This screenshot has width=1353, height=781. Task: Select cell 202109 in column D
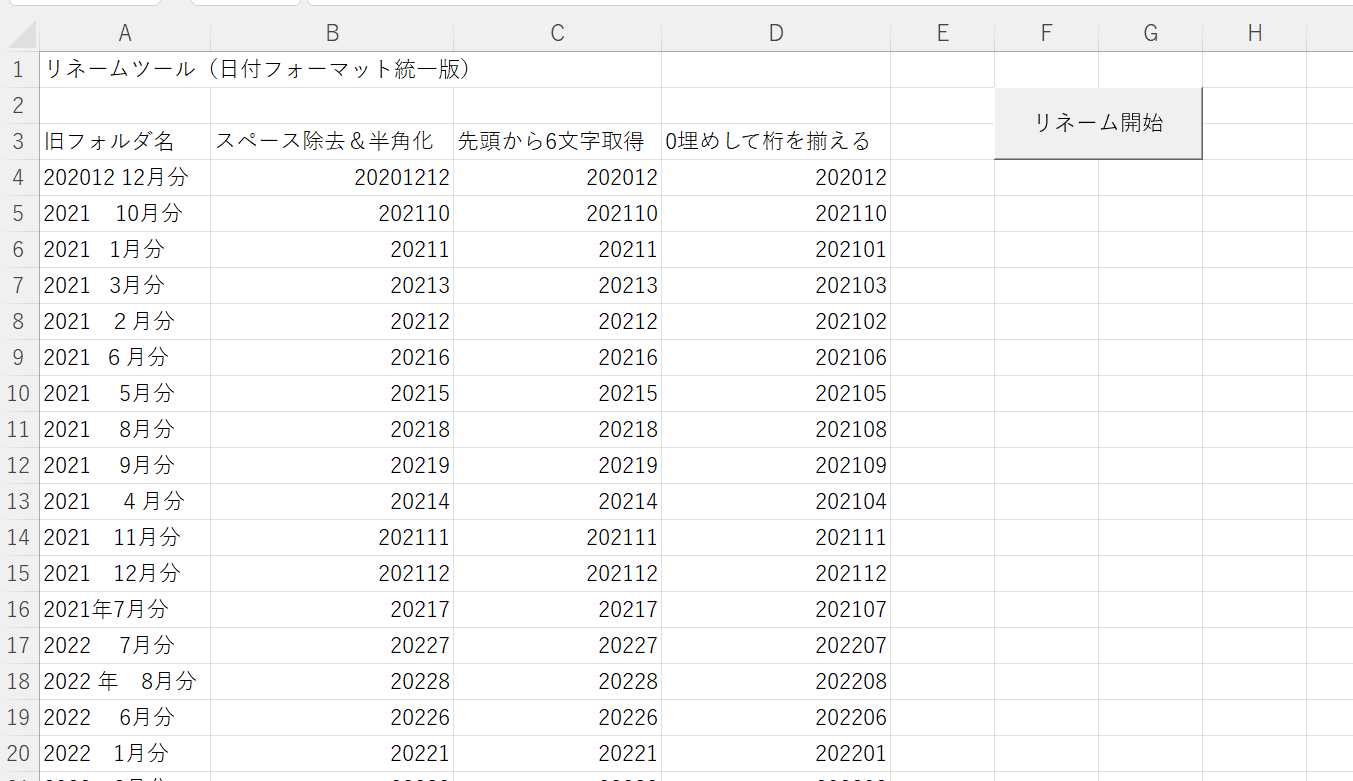[776, 466]
